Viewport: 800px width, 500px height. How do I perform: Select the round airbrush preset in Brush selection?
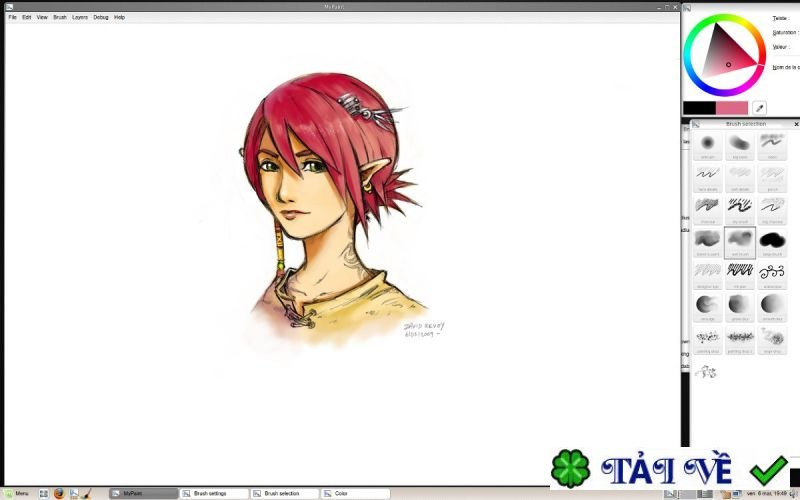(x=707, y=145)
